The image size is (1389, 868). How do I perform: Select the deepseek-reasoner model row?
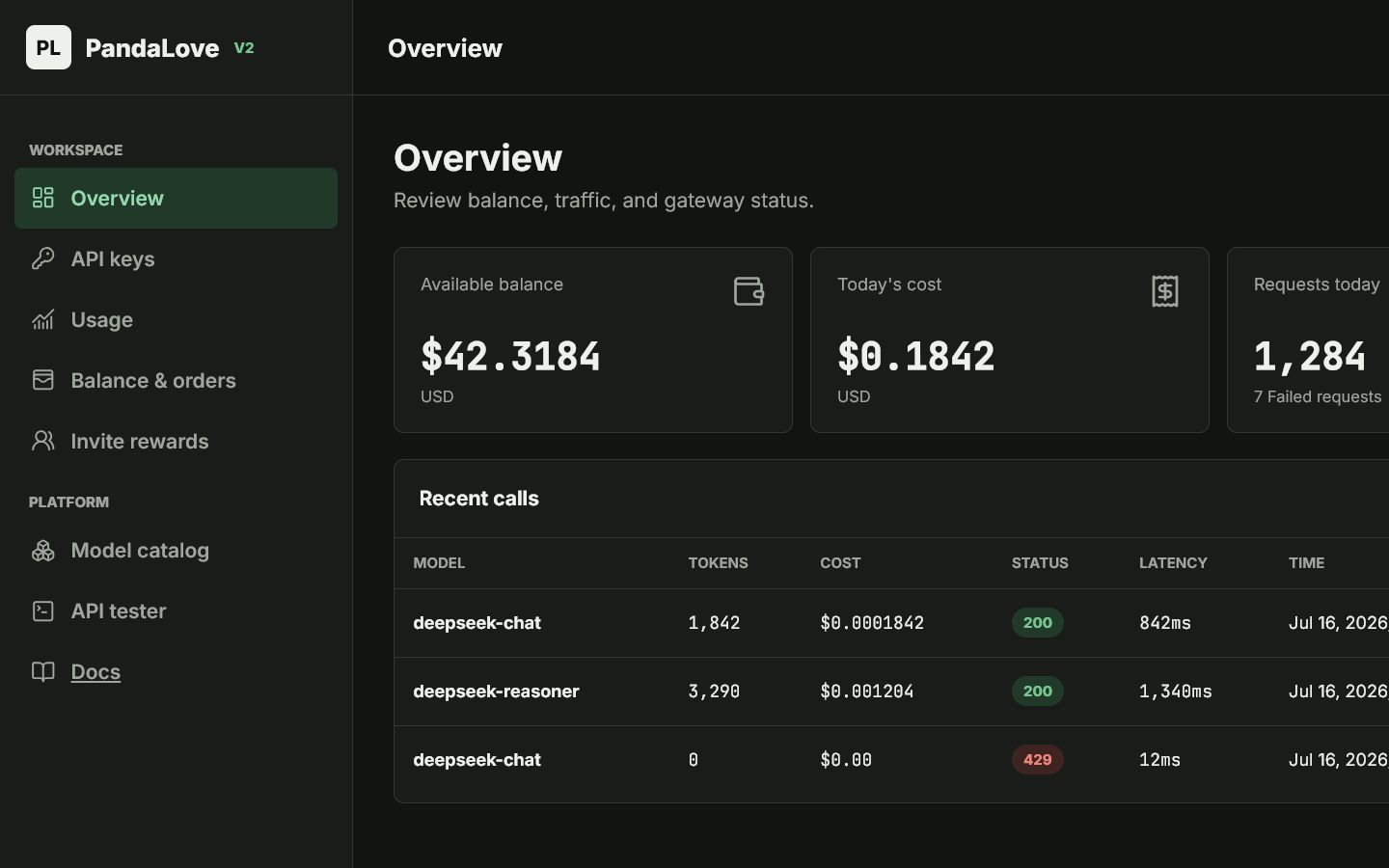click(891, 692)
